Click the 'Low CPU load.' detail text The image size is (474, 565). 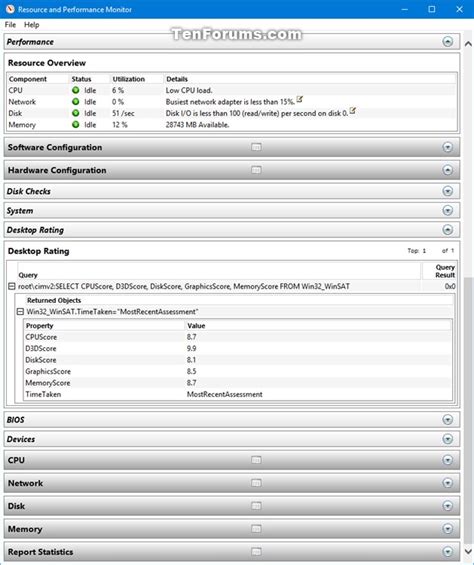coord(189,90)
